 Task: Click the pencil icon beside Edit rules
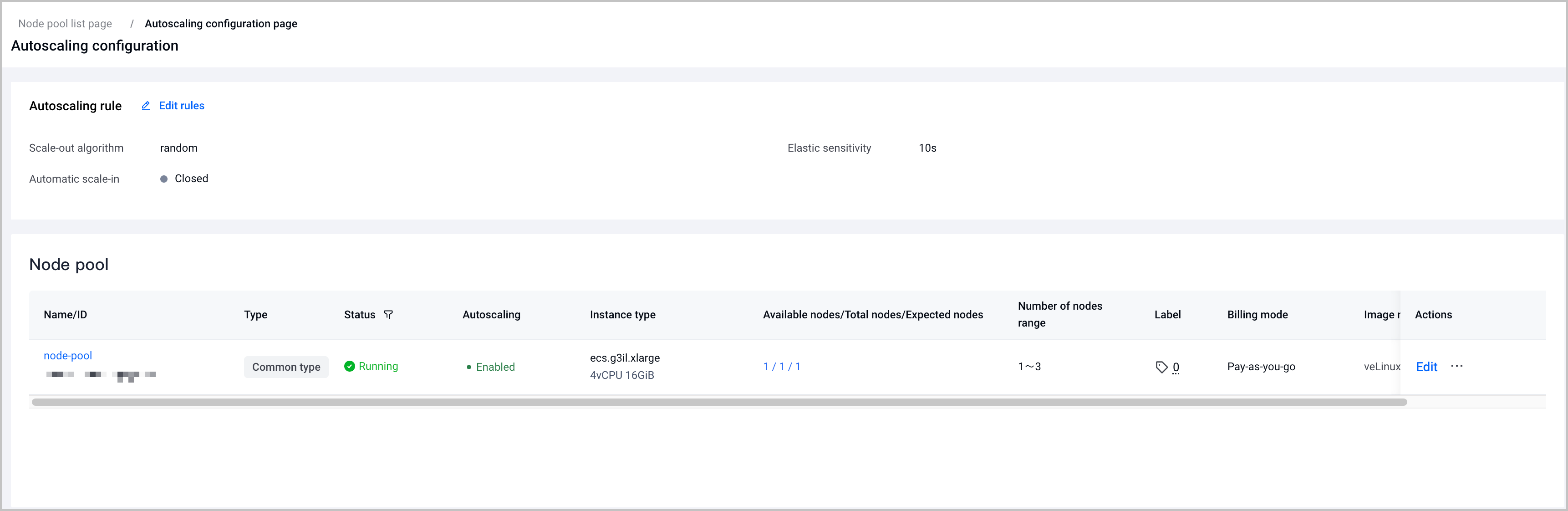coord(146,106)
